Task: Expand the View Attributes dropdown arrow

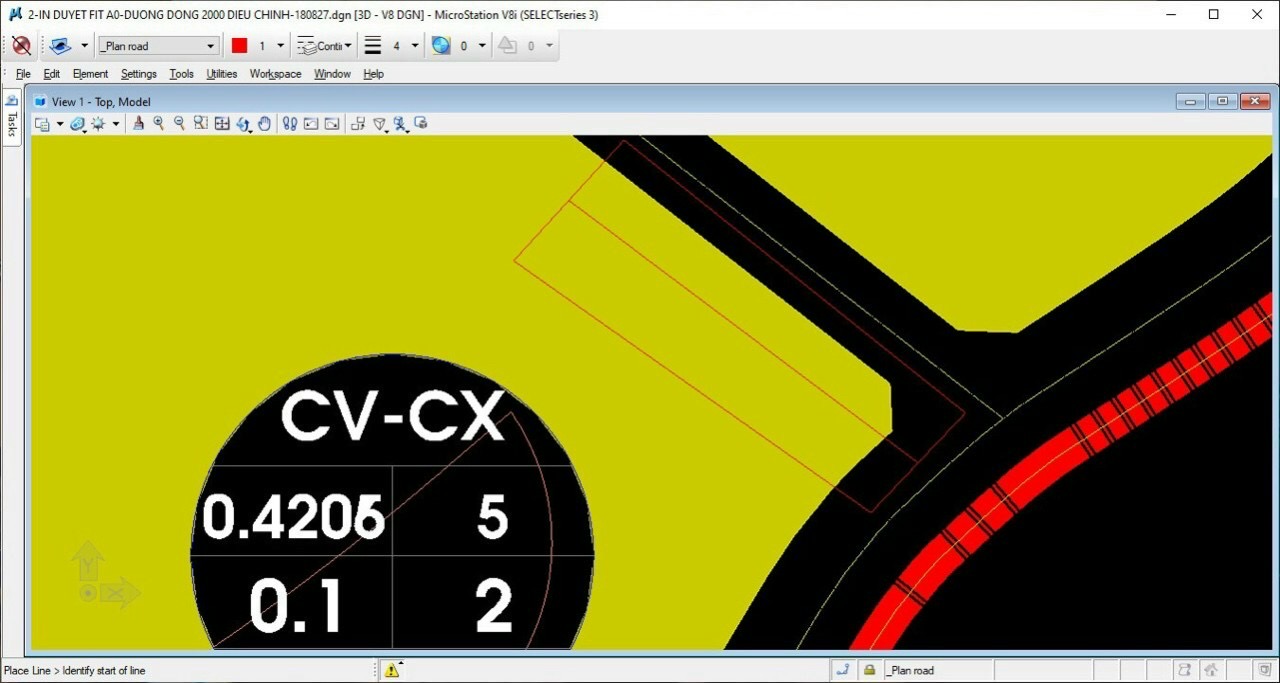Action: coord(59,124)
